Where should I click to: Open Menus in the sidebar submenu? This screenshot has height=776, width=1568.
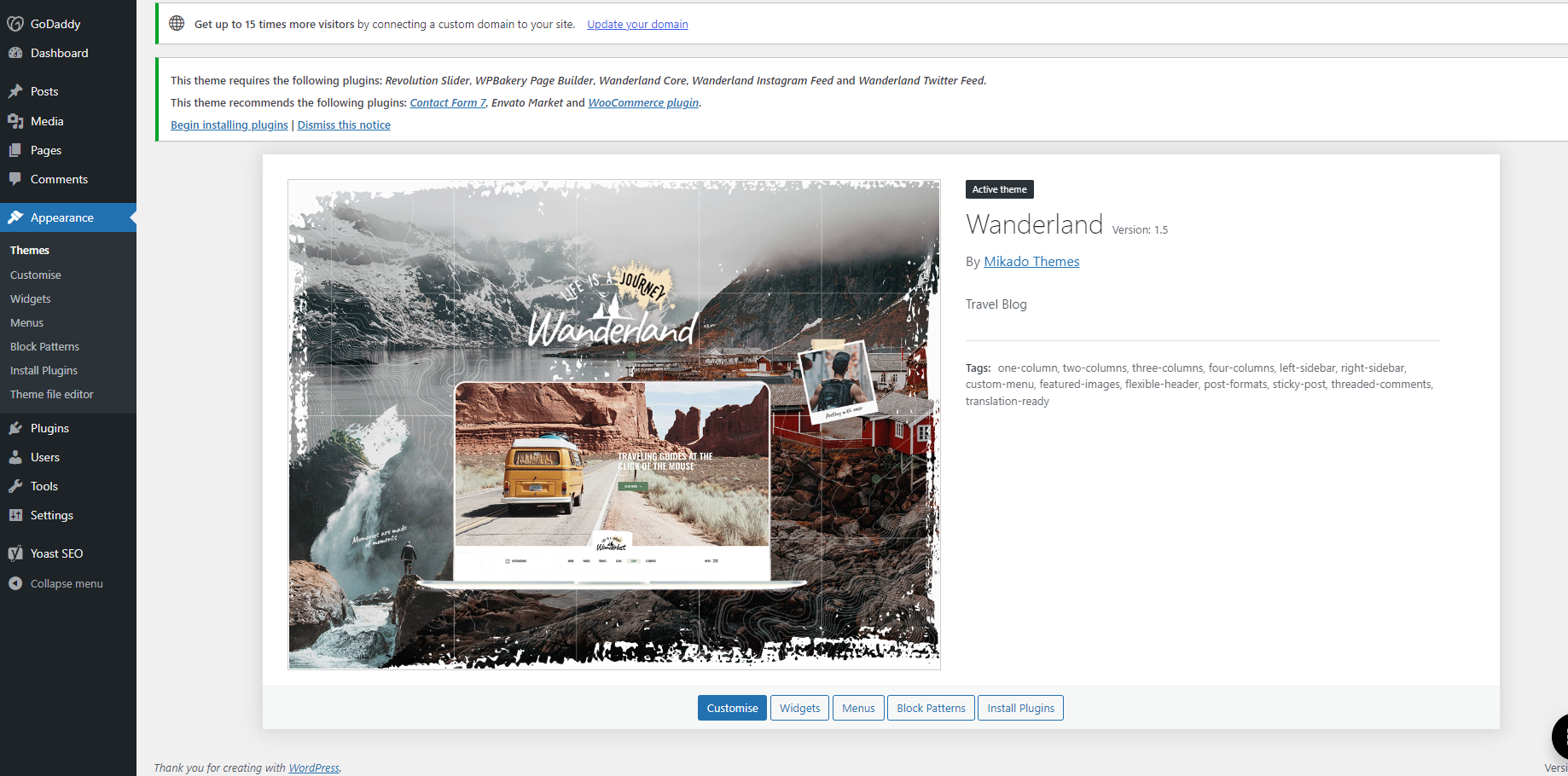coord(26,322)
